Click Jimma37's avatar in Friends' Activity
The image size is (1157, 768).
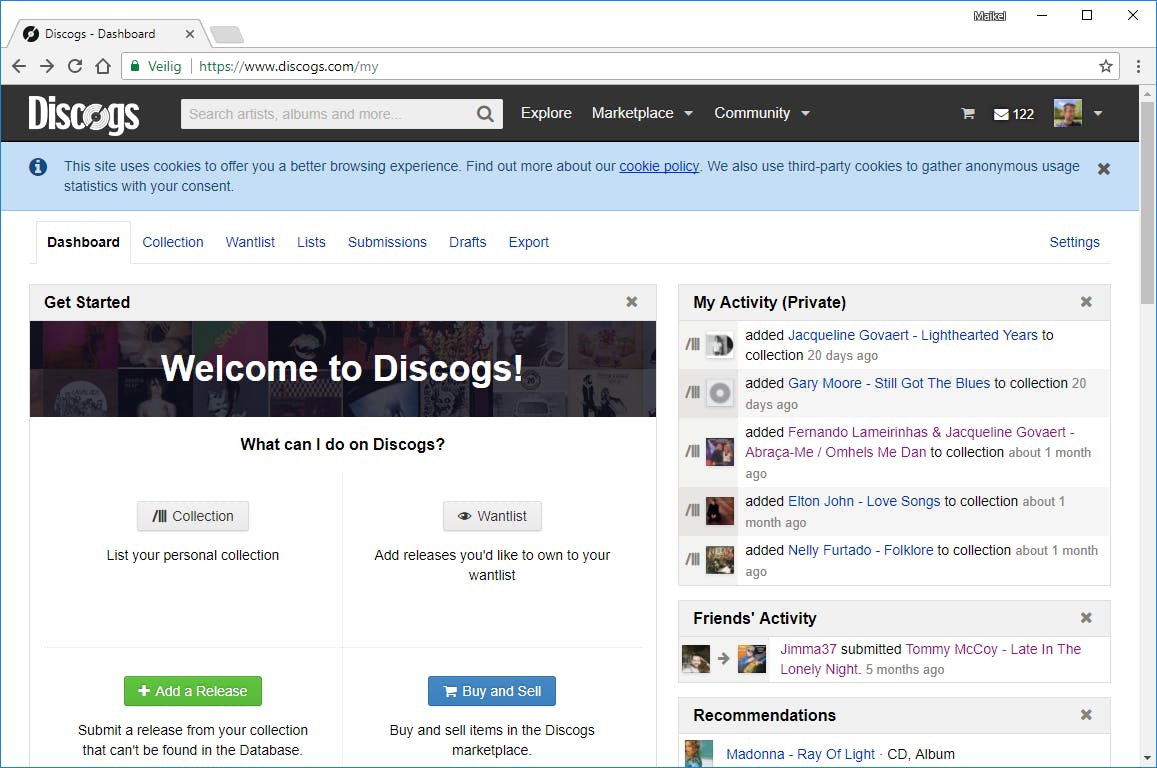[696, 659]
